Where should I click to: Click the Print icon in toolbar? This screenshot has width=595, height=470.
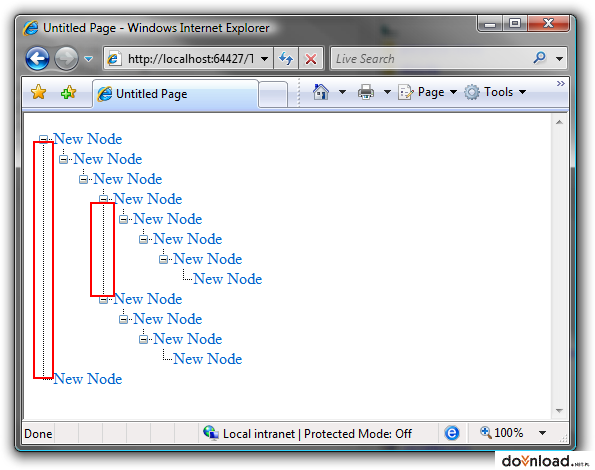click(x=366, y=92)
